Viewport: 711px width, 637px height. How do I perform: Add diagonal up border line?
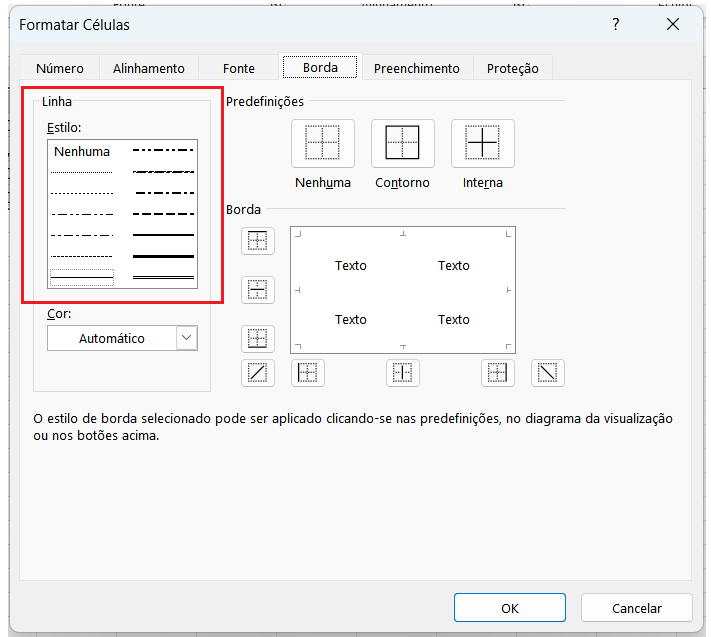click(x=258, y=373)
